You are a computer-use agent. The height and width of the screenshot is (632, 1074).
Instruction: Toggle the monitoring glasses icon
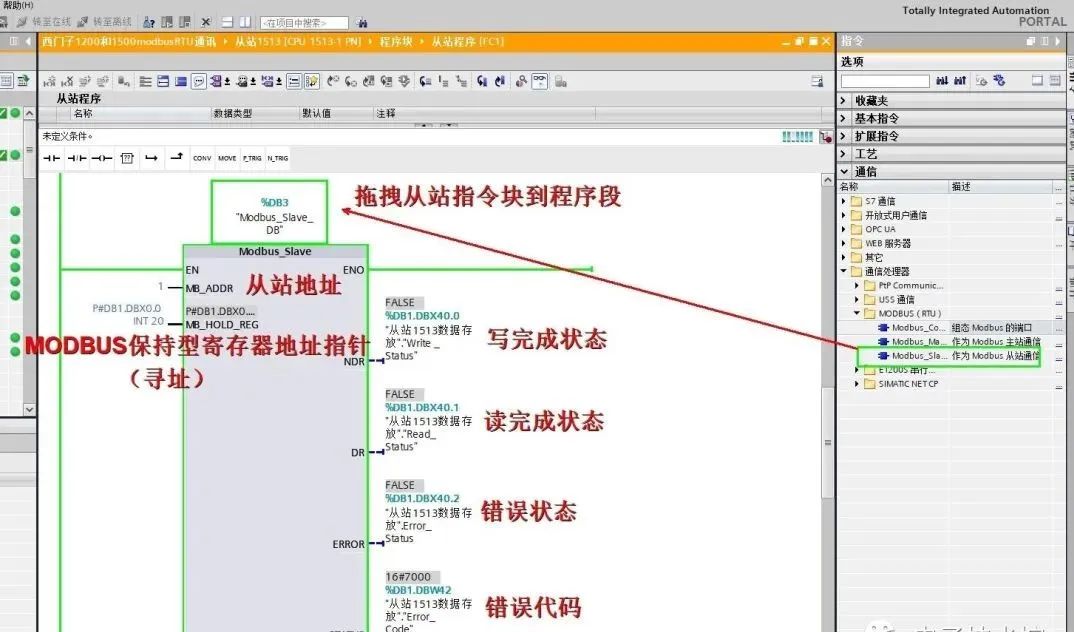point(540,81)
